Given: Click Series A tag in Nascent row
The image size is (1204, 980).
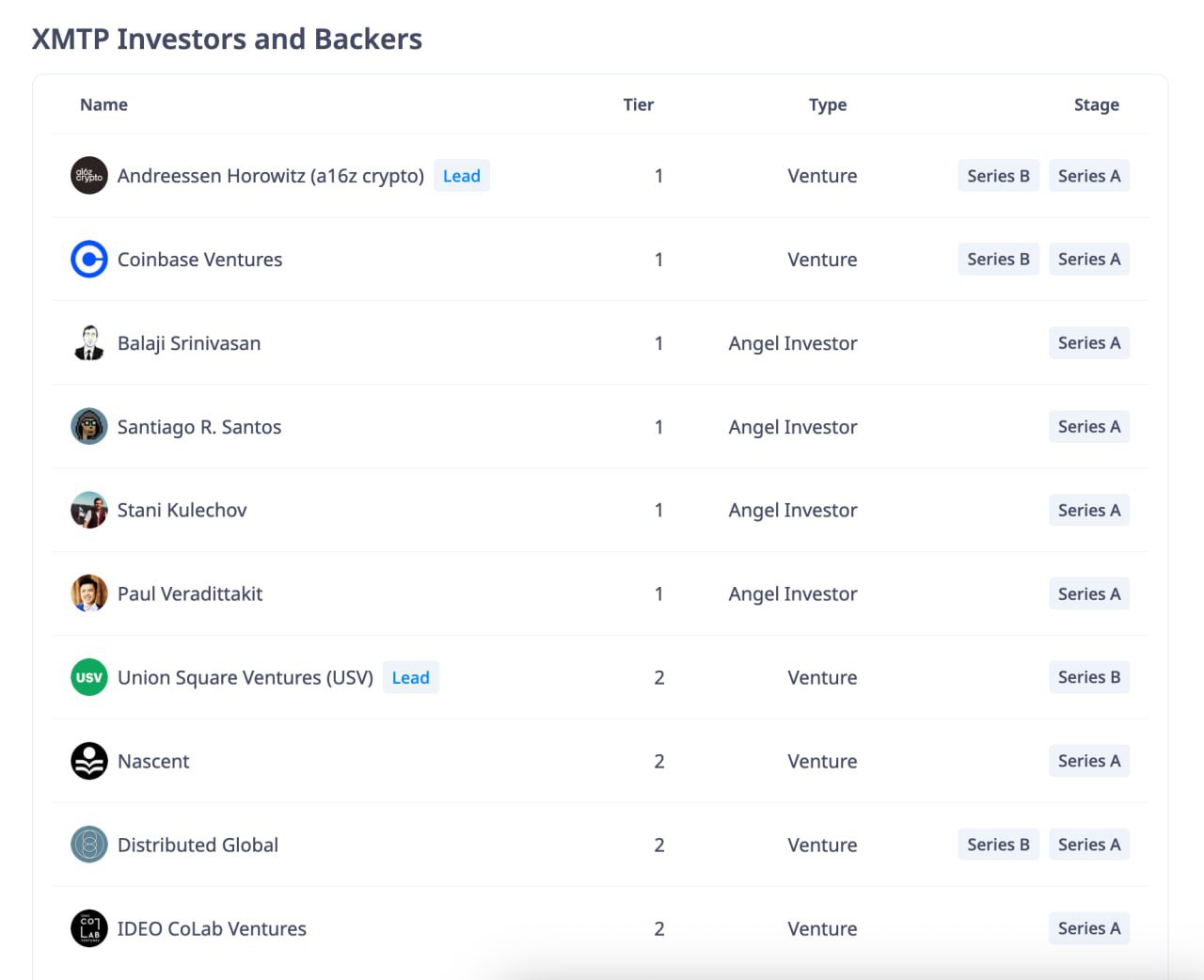Looking at the screenshot, I should tap(1089, 761).
